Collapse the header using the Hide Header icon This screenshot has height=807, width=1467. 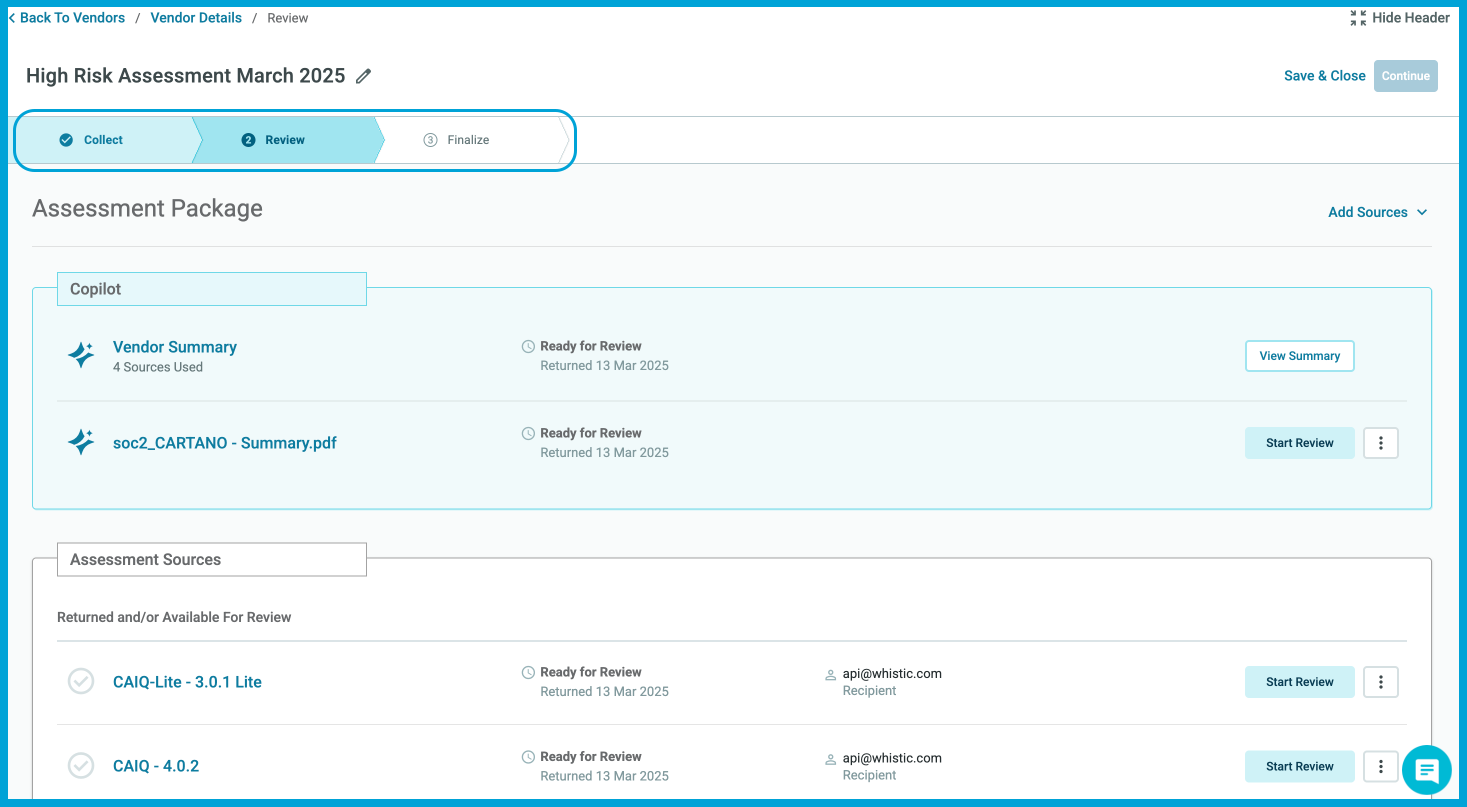[x=1358, y=17]
